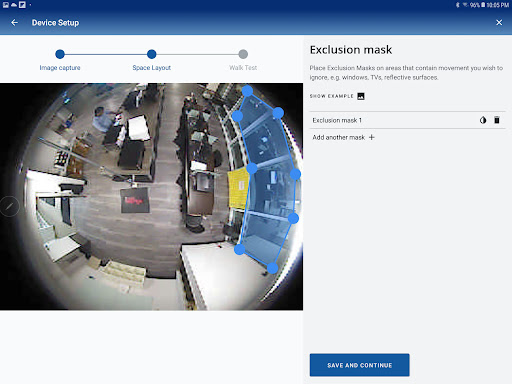Image resolution: width=512 pixels, height=384 pixels.
Task: Click the bottom-most mask vertex handle
Action: point(273,268)
